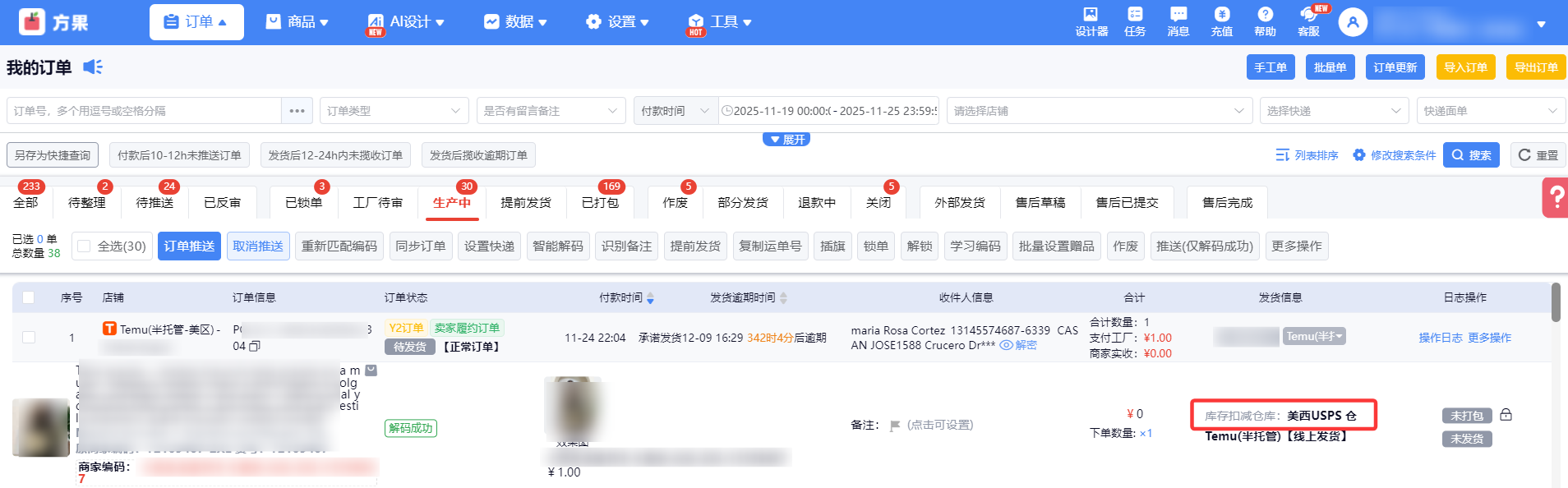Screen dimensions: 1568x488
Task: Switch to the 已打包 tab
Action: pyautogui.click(x=600, y=202)
